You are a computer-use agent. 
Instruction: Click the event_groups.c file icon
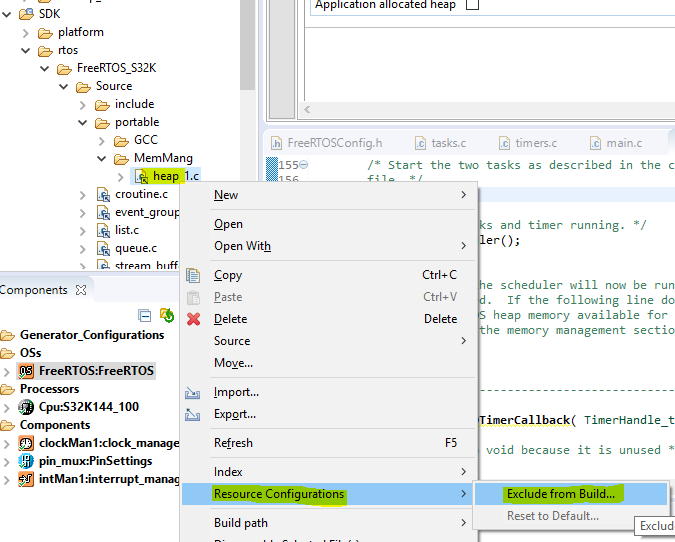[103, 213]
